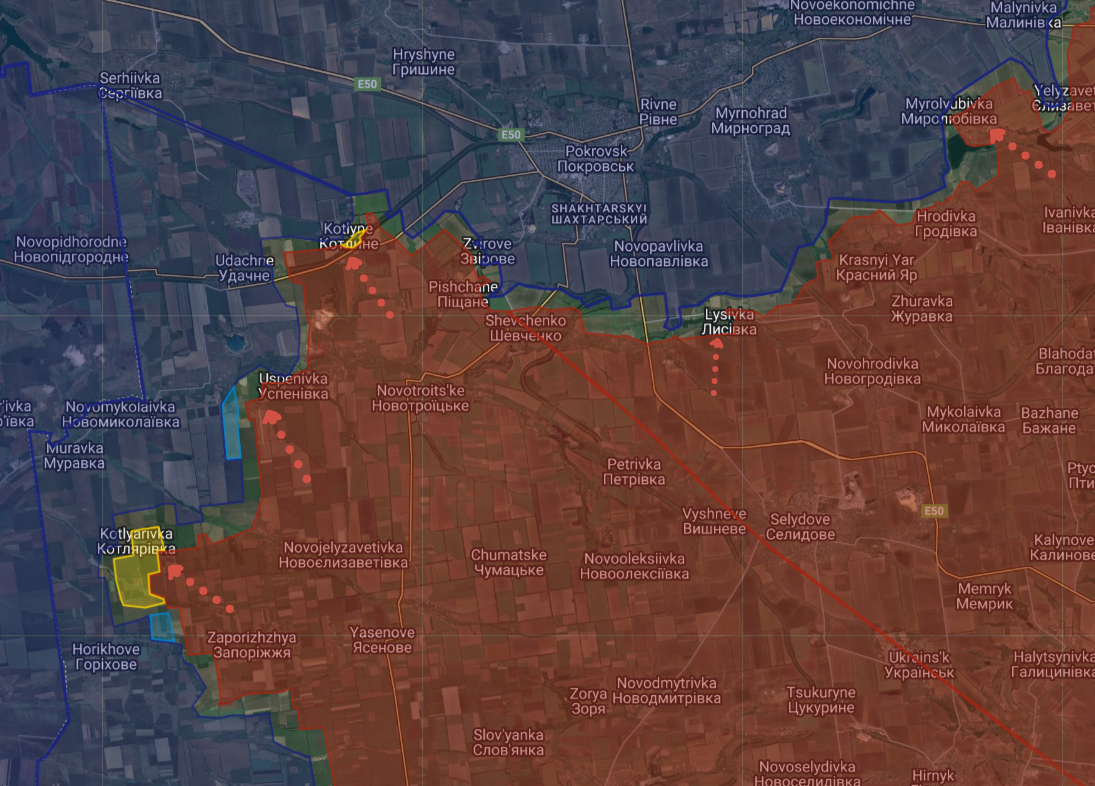
Task: Click the Novomykolaivka label
Action: click(120, 414)
